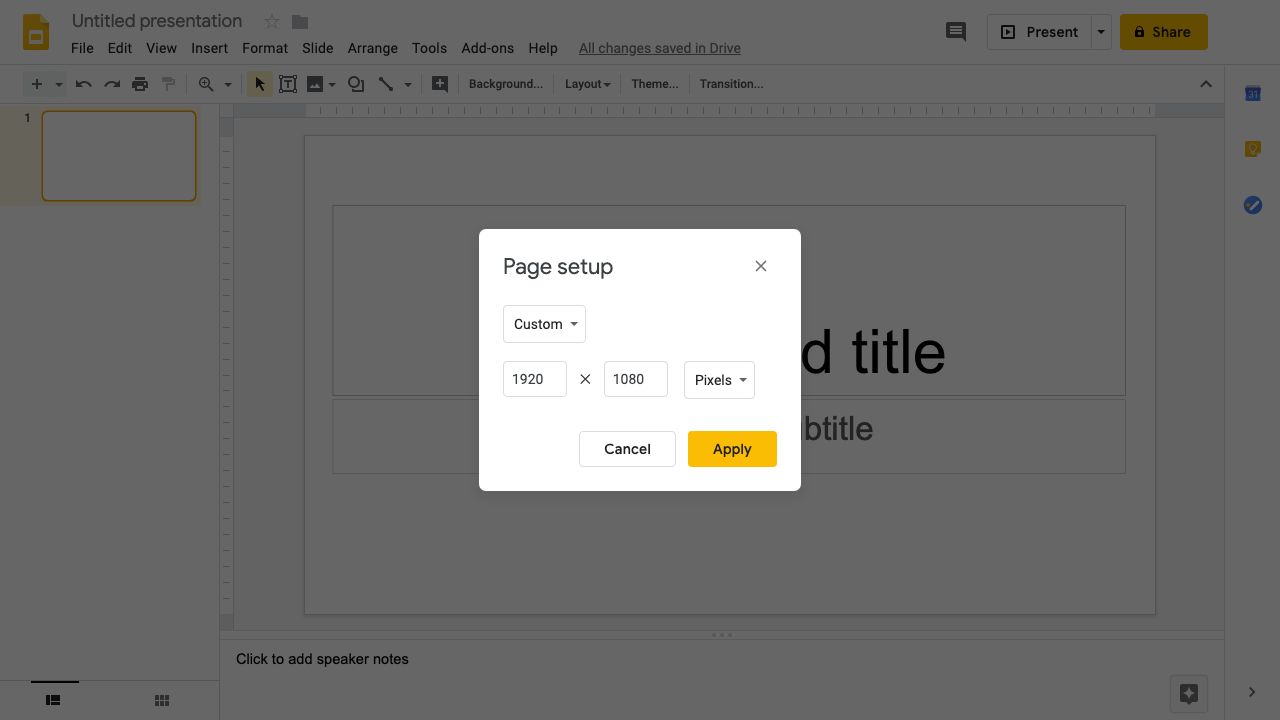Open the Explore icon at bottom right
The image size is (1280, 720).
click(1189, 693)
